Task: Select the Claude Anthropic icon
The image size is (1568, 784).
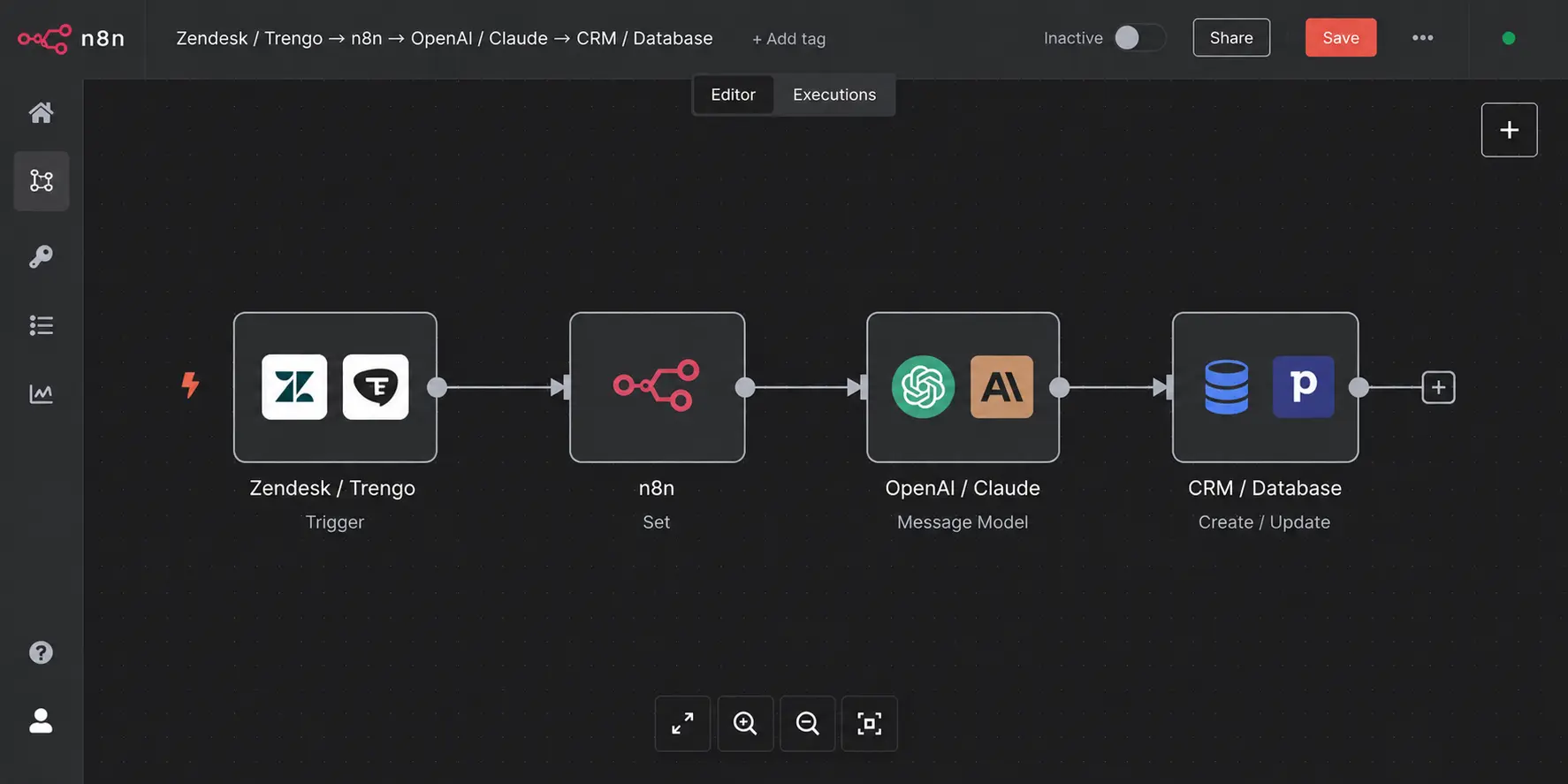Action: (1001, 387)
